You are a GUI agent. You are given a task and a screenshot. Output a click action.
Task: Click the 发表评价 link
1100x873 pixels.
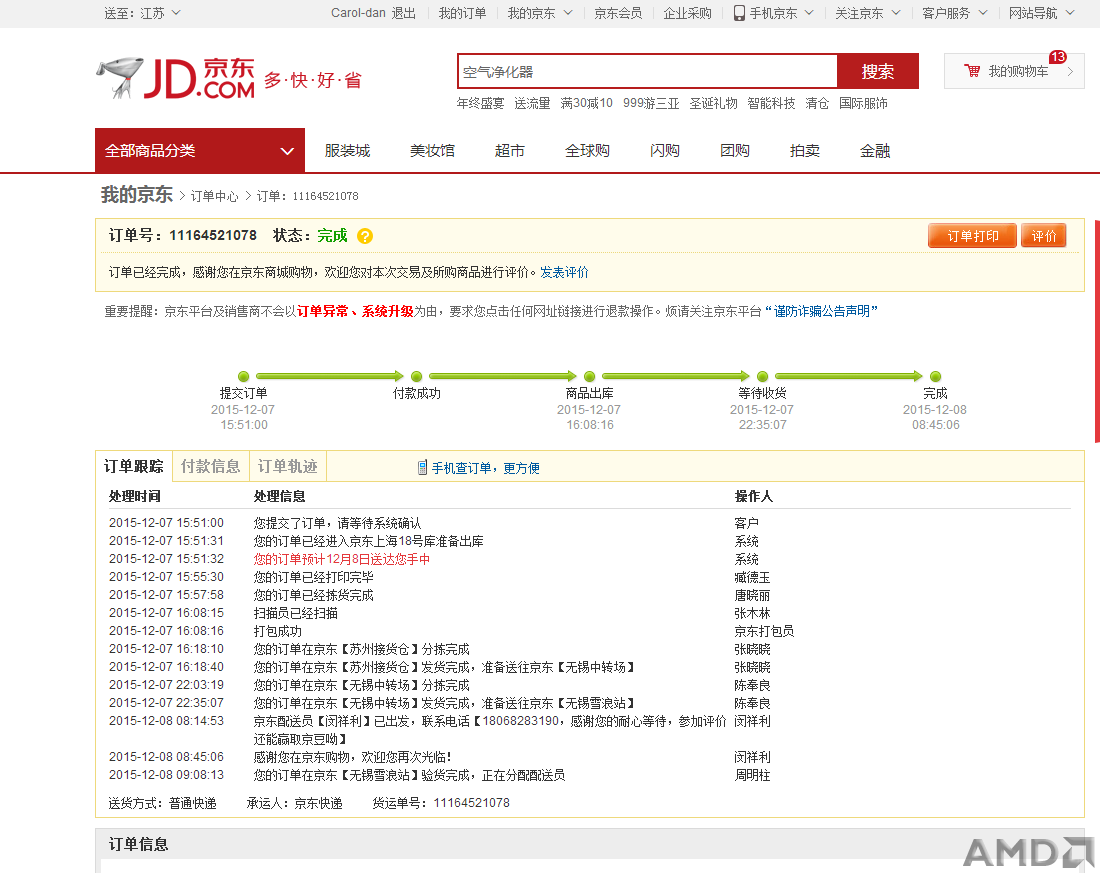pos(564,272)
